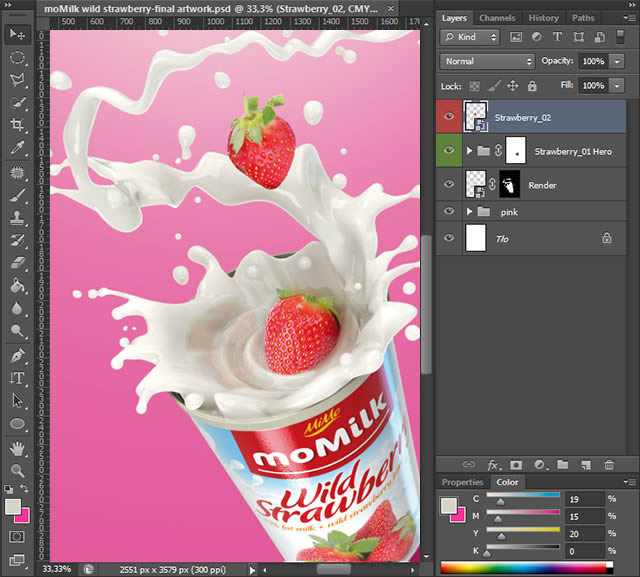Hide the Render layer
This screenshot has width=640, height=577.
(x=449, y=184)
